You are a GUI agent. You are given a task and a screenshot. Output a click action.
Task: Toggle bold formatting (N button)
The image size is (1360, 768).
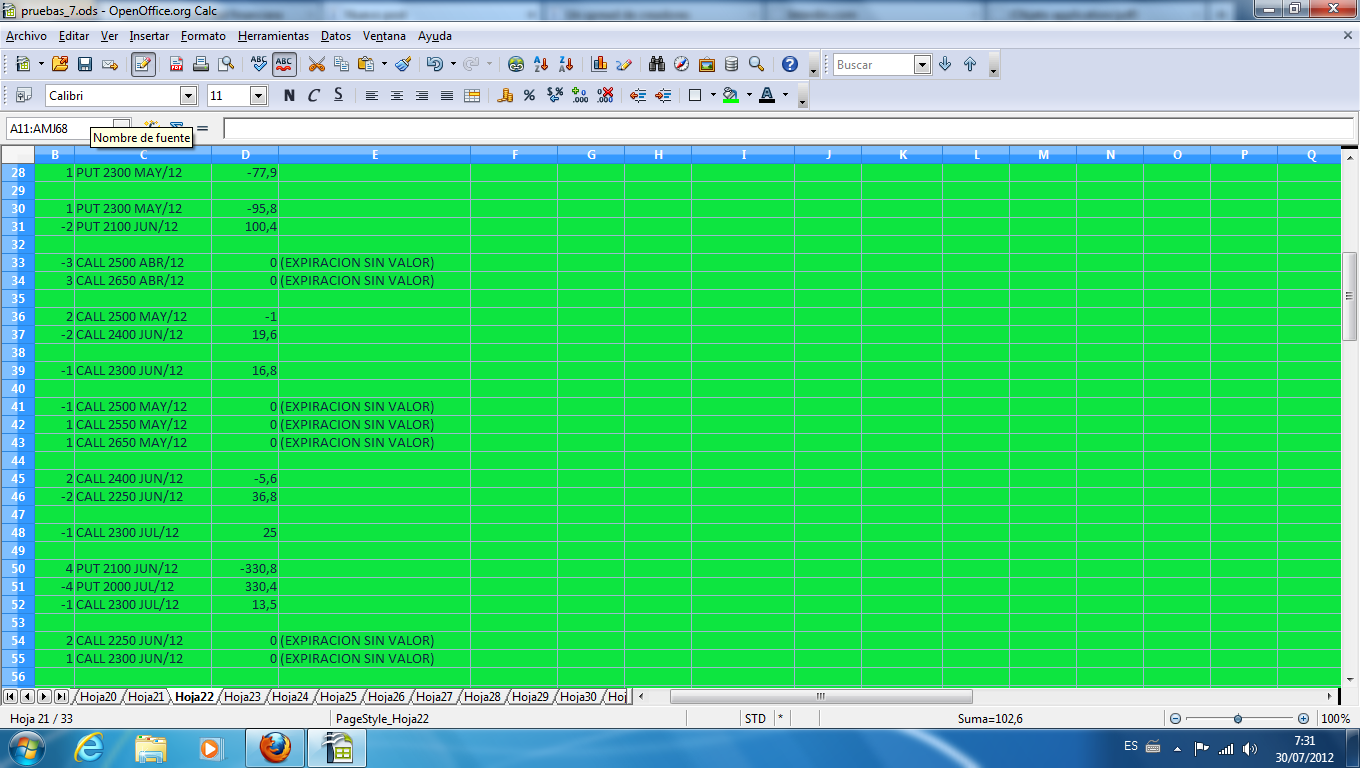tap(289, 96)
